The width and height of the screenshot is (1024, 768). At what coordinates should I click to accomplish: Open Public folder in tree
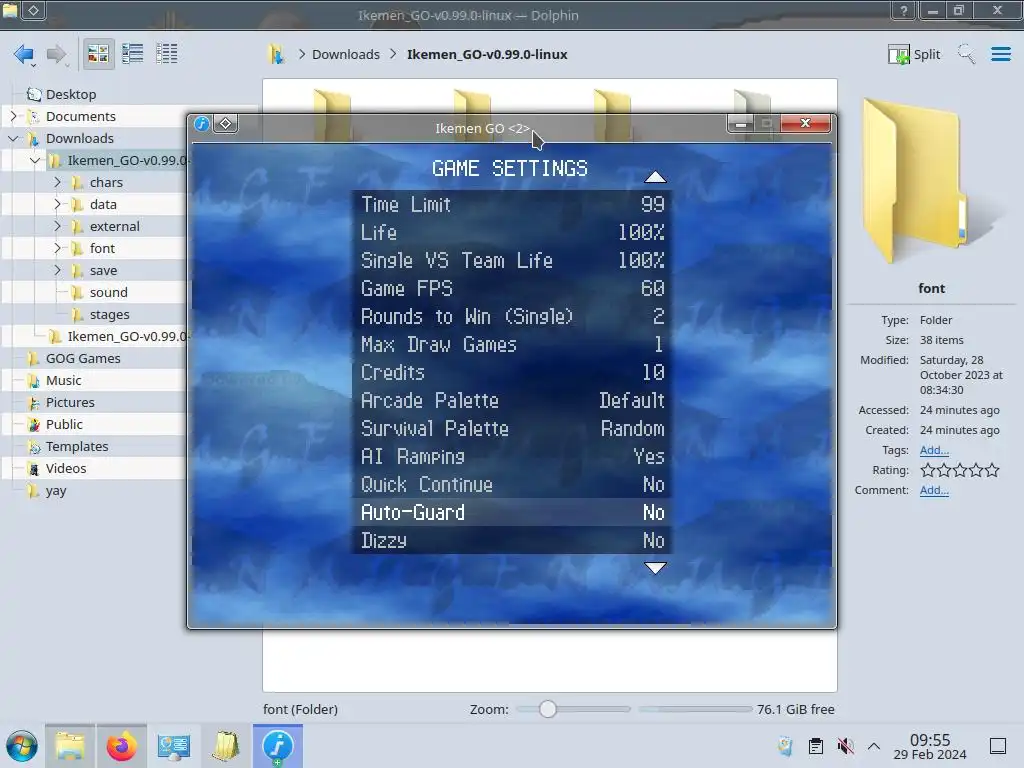tap(64, 424)
